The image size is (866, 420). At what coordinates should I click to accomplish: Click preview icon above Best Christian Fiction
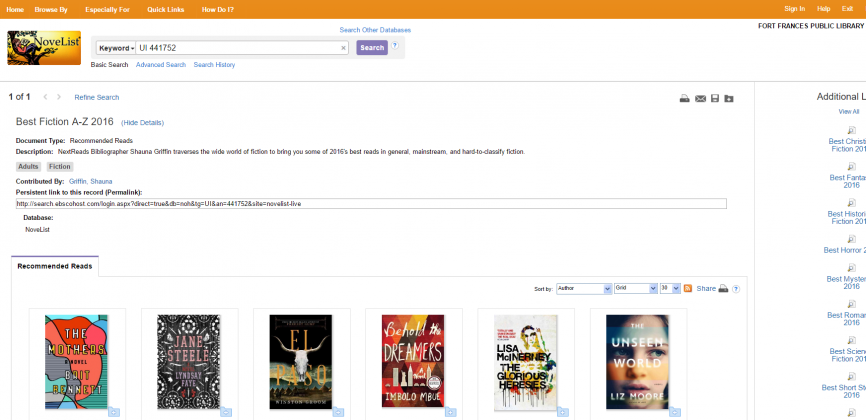[x=852, y=130]
